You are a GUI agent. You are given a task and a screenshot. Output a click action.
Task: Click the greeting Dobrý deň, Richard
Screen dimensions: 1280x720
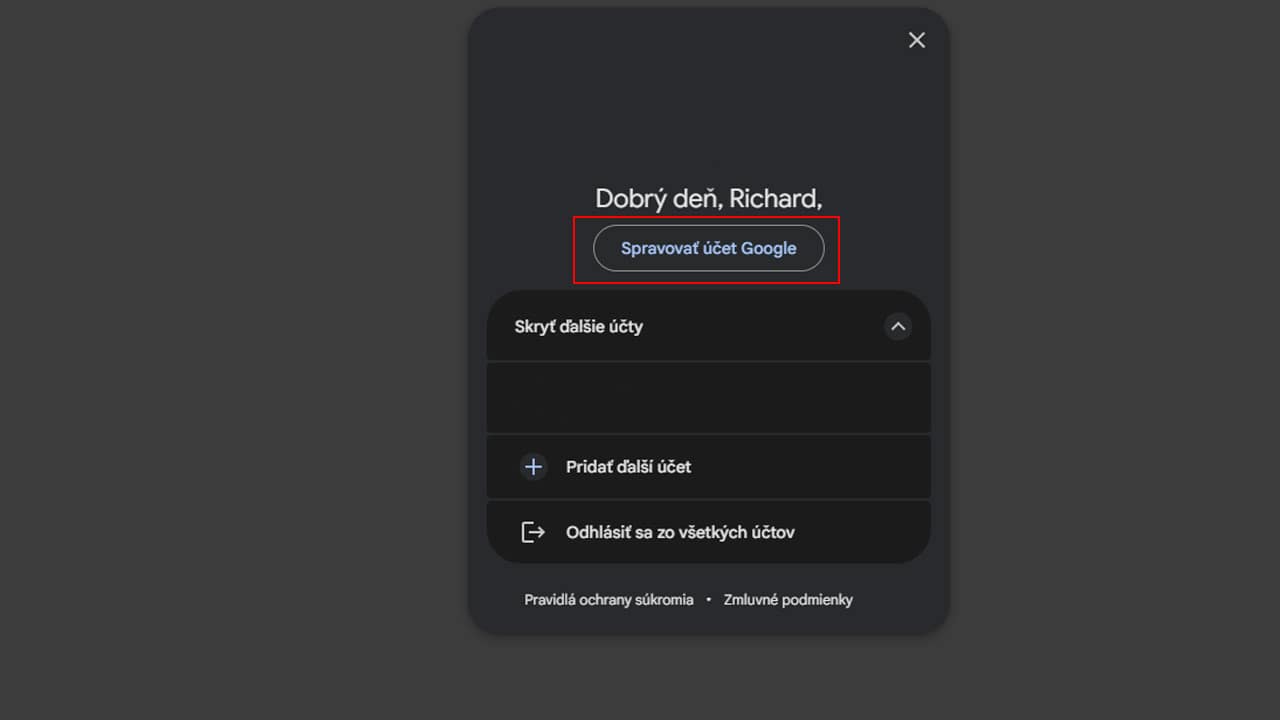click(x=708, y=198)
